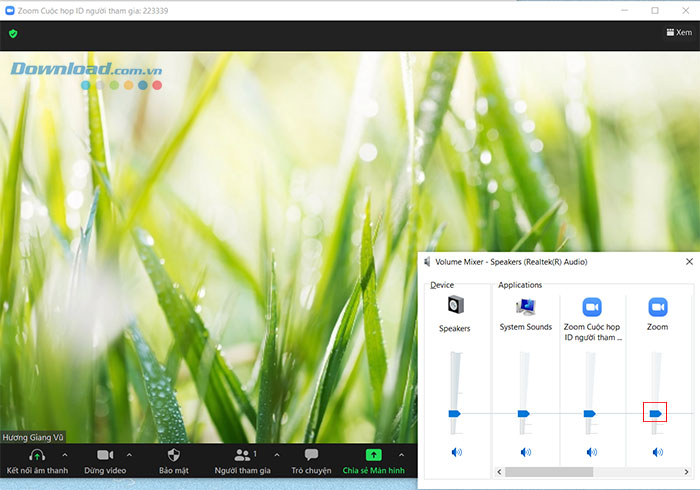Stop video with Dừng video camera icon

click(104, 455)
